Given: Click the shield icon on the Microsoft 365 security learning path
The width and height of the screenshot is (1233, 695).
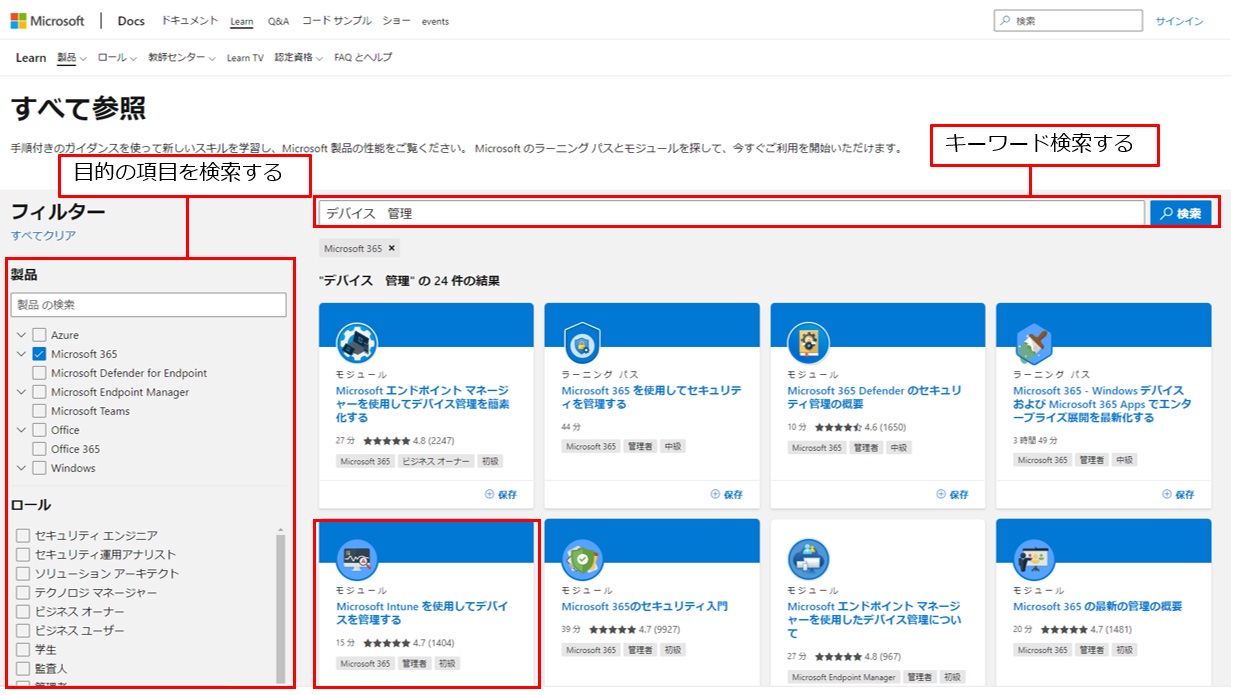Looking at the screenshot, I should [582, 343].
